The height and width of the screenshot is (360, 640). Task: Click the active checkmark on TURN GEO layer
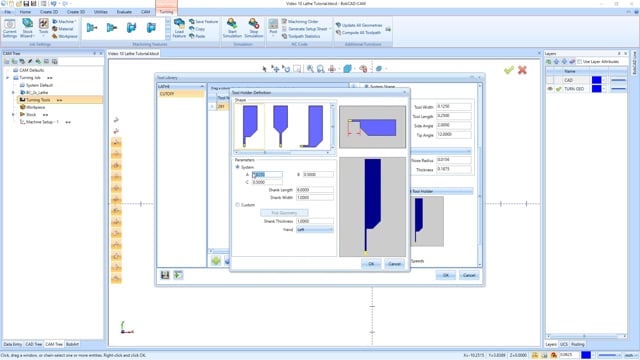[x=558, y=89]
